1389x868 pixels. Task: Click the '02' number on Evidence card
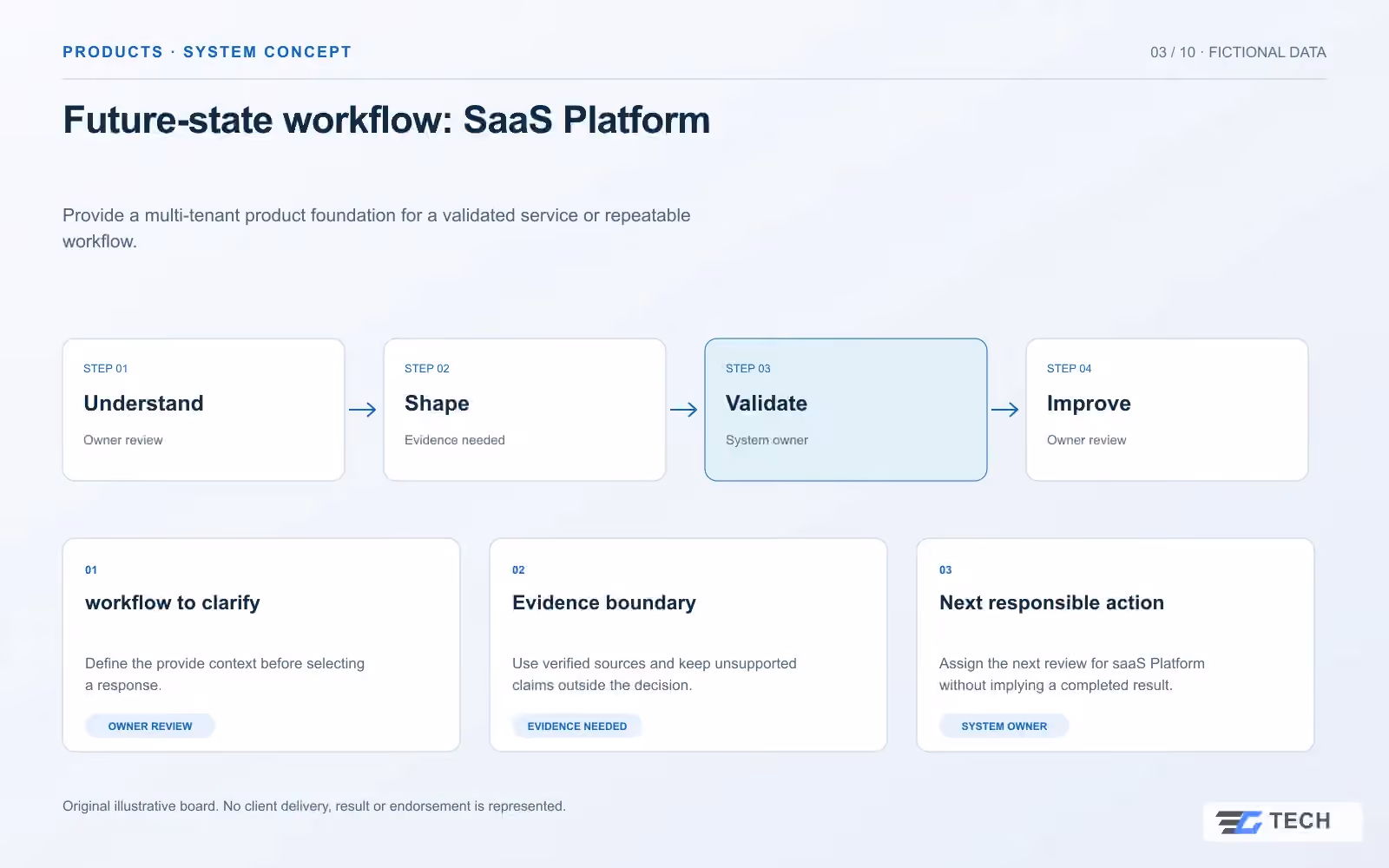click(x=518, y=570)
